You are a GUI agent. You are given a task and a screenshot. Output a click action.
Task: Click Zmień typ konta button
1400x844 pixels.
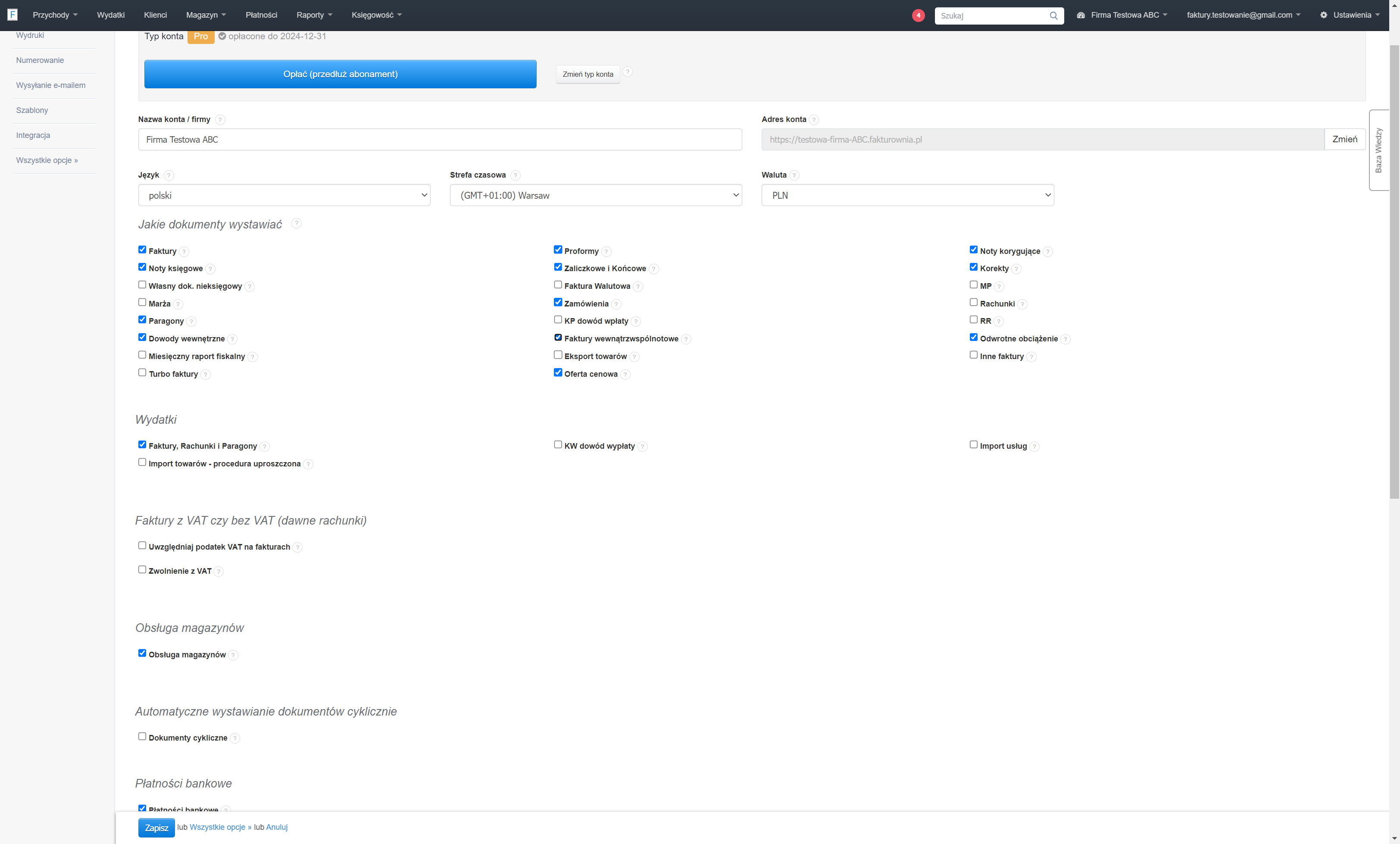pyautogui.click(x=588, y=75)
